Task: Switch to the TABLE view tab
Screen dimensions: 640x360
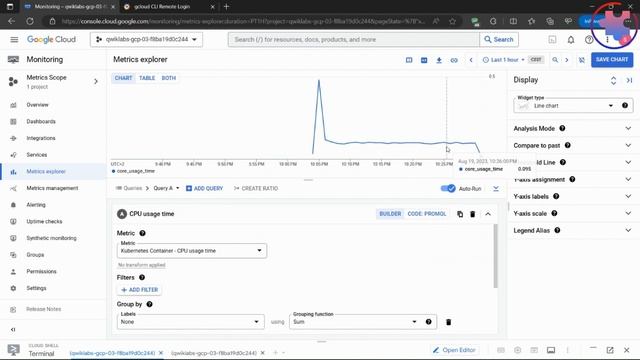Action: point(147,78)
